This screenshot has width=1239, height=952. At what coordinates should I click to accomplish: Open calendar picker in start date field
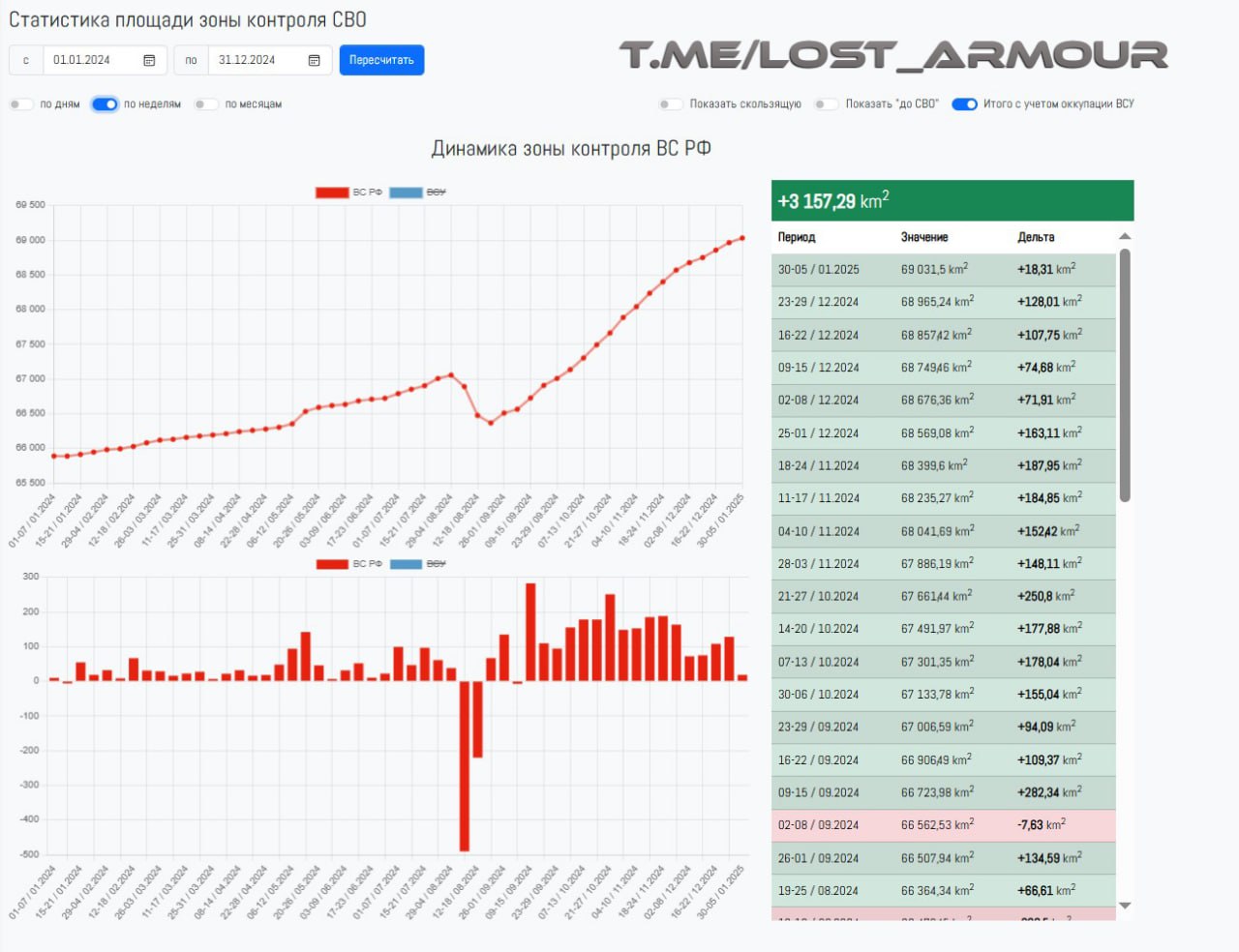149,60
